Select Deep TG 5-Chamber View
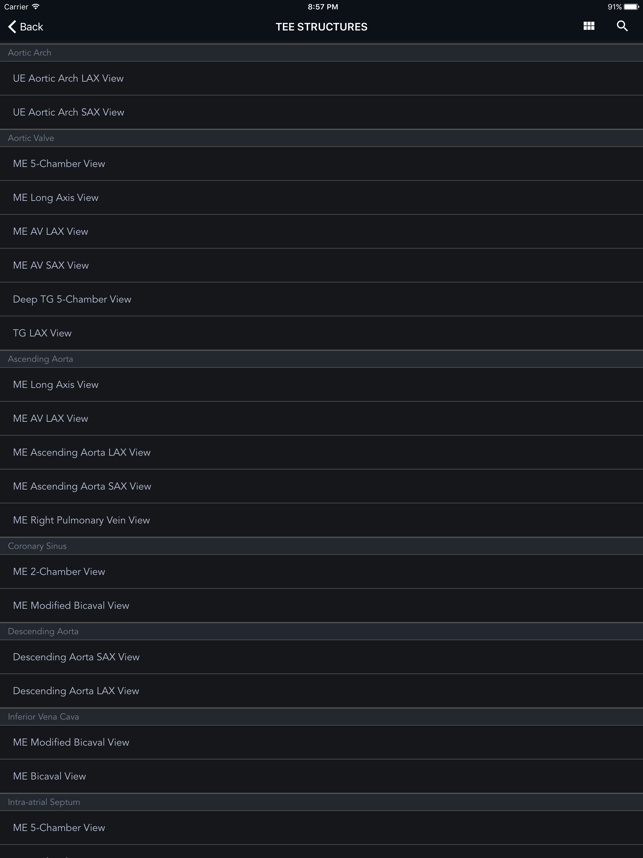This screenshot has height=858, width=643. coord(72,299)
